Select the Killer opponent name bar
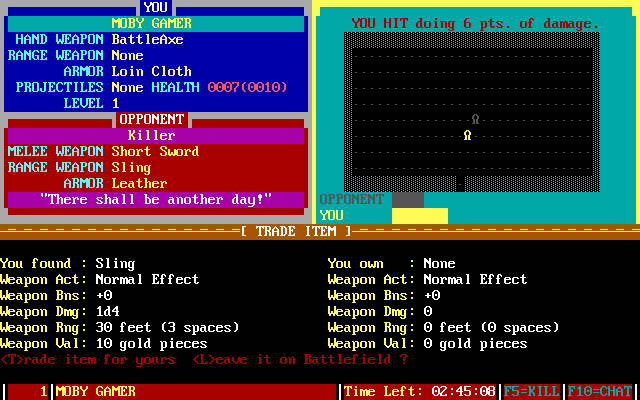This screenshot has height=400, width=640. (155, 135)
